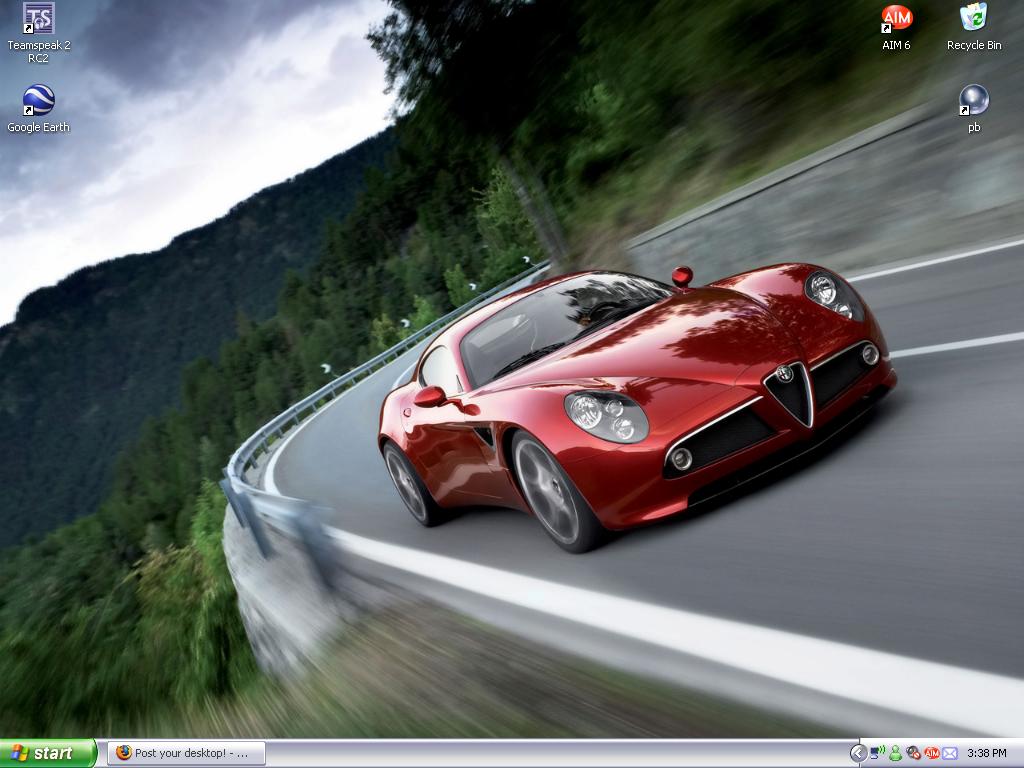Open the green Messenger buddy tray icon
Viewport: 1024px width, 768px height.
[896, 753]
